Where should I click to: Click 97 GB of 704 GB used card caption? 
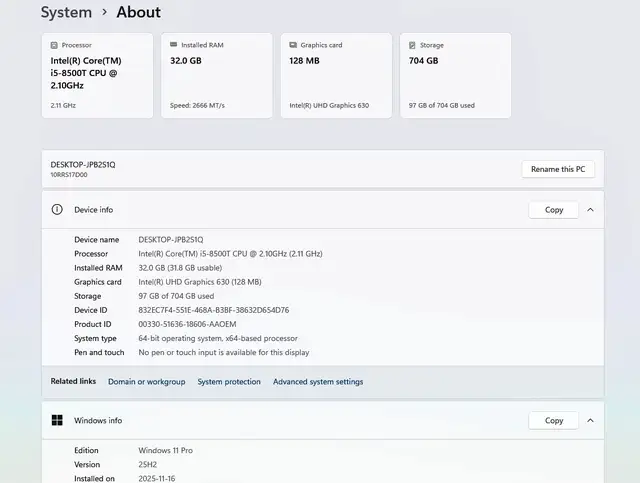442,105
